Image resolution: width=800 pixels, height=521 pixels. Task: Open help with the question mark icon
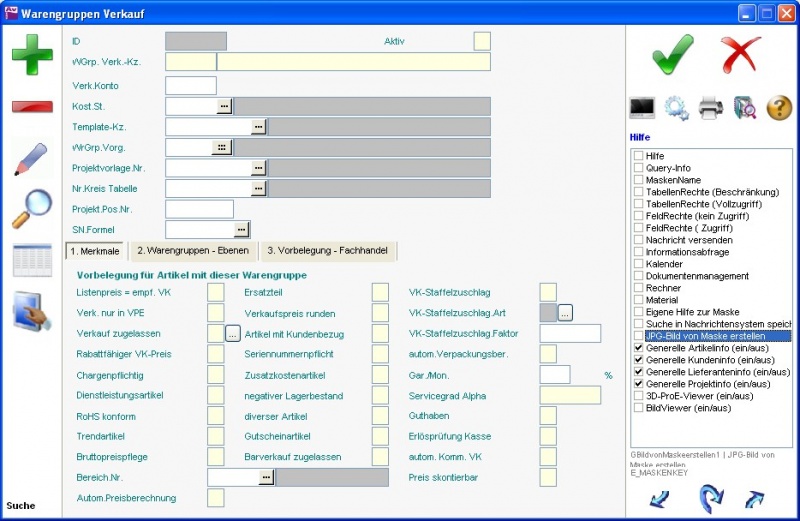click(x=778, y=107)
